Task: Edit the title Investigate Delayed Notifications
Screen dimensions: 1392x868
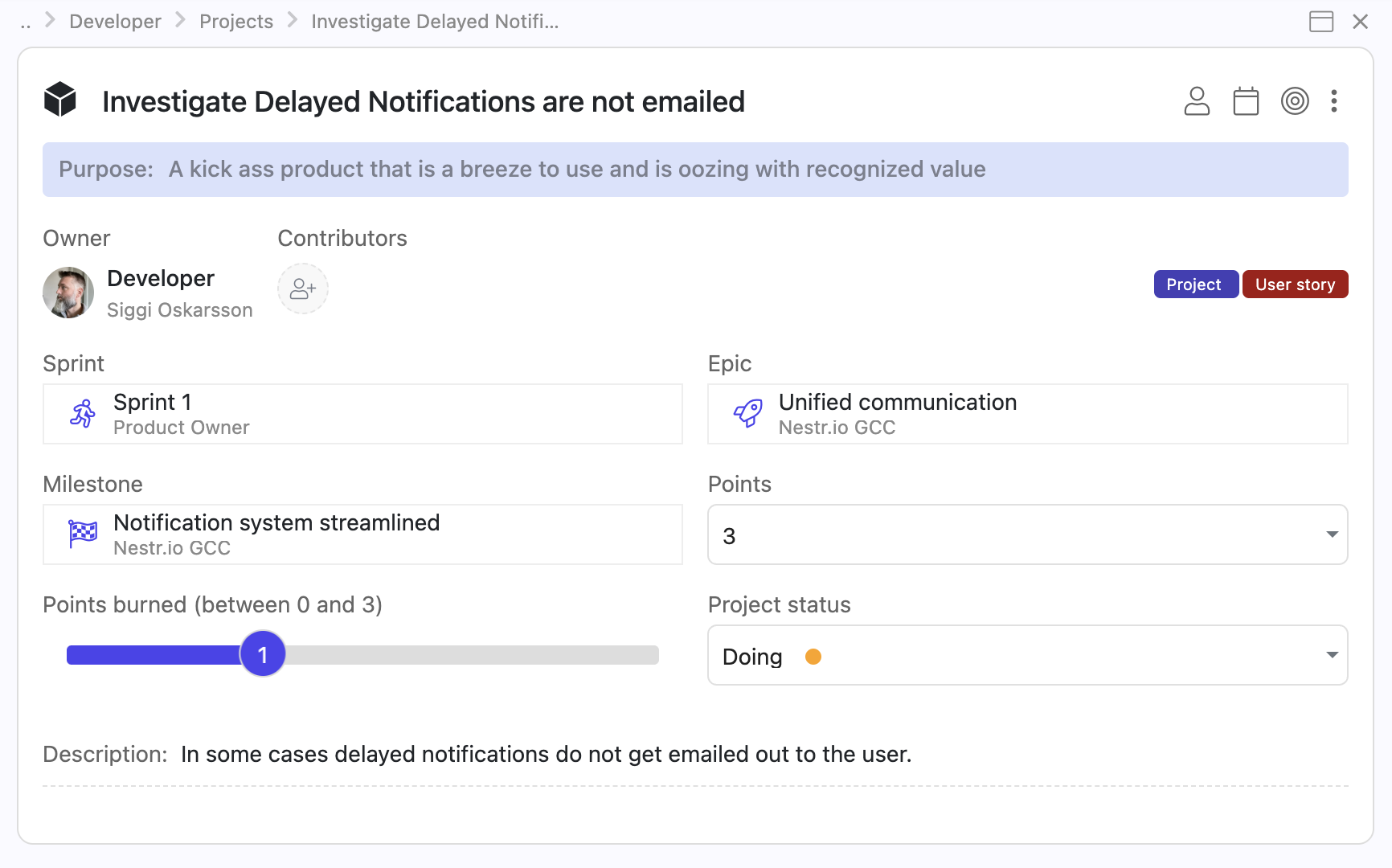Action: pos(424,102)
